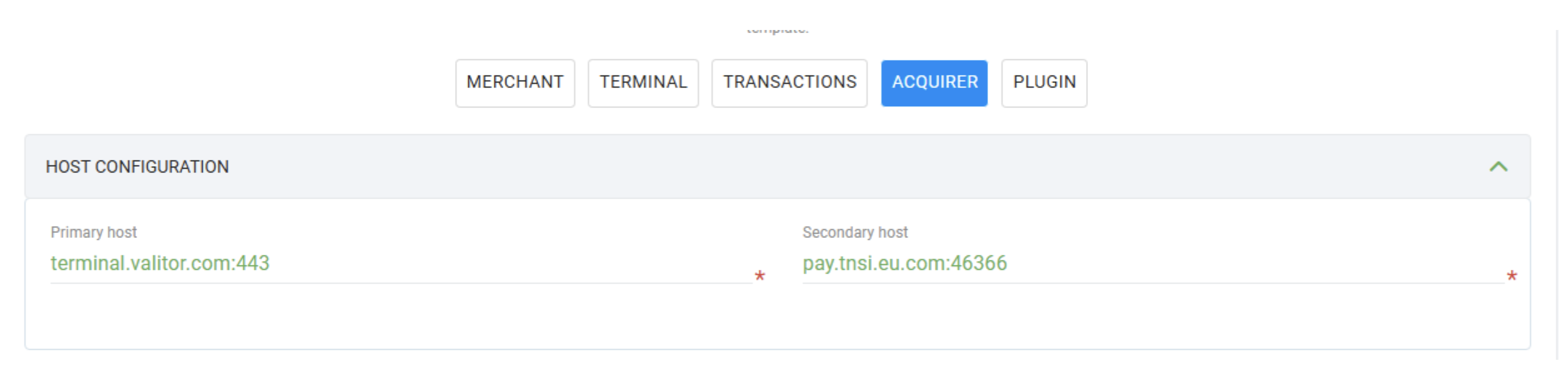Open the TERMINAL tab

(x=642, y=82)
